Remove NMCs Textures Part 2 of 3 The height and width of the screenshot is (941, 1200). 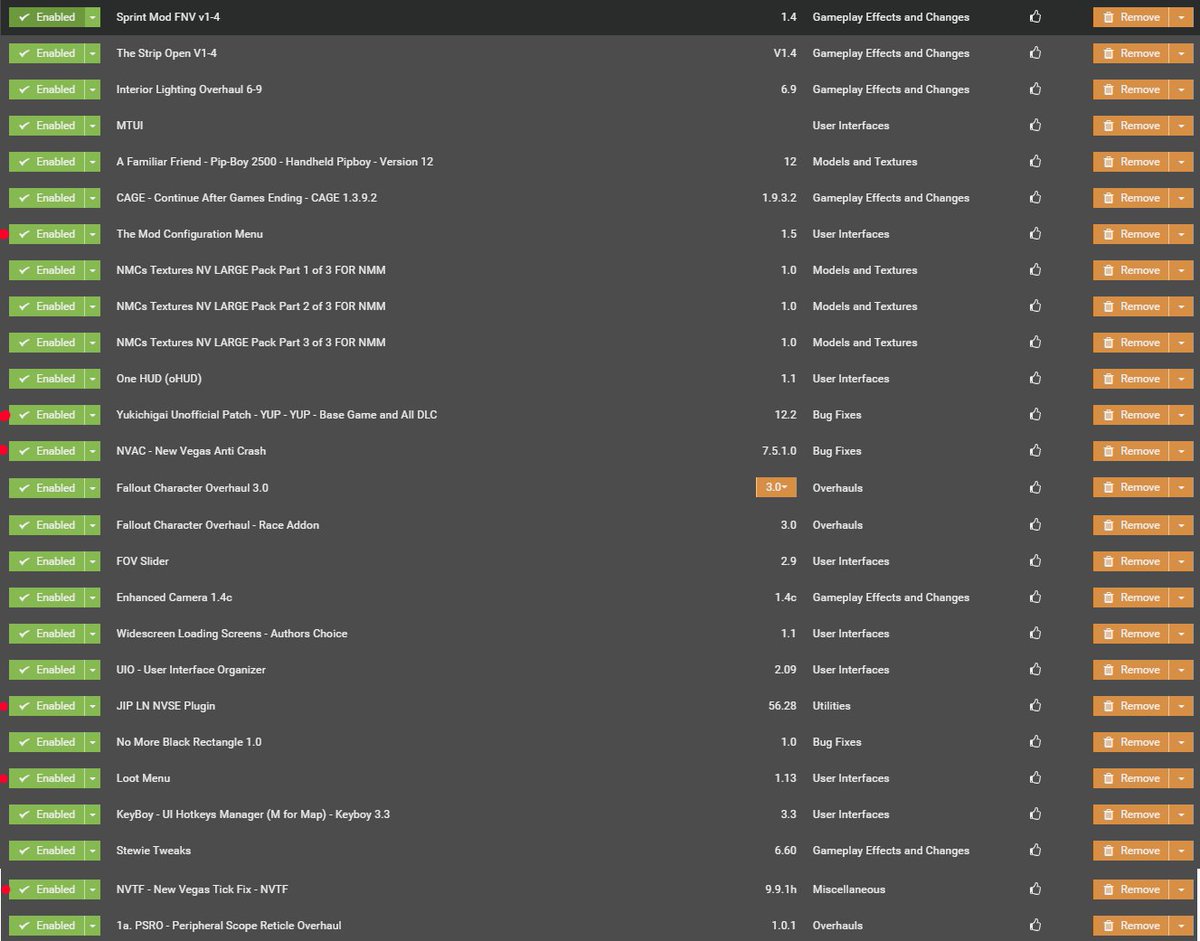pyautogui.click(x=1130, y=306)
